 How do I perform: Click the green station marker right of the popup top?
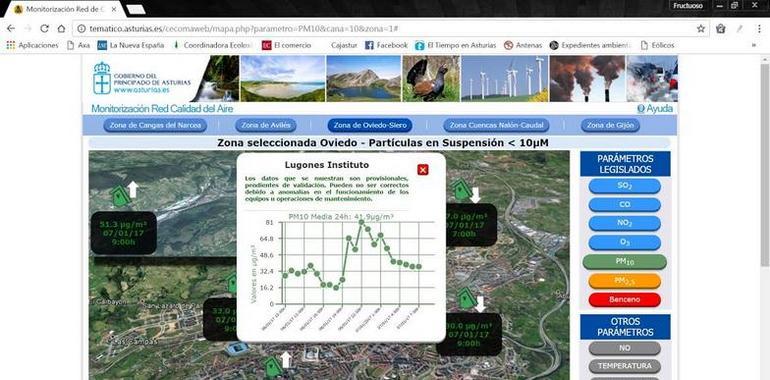point(461,190)
